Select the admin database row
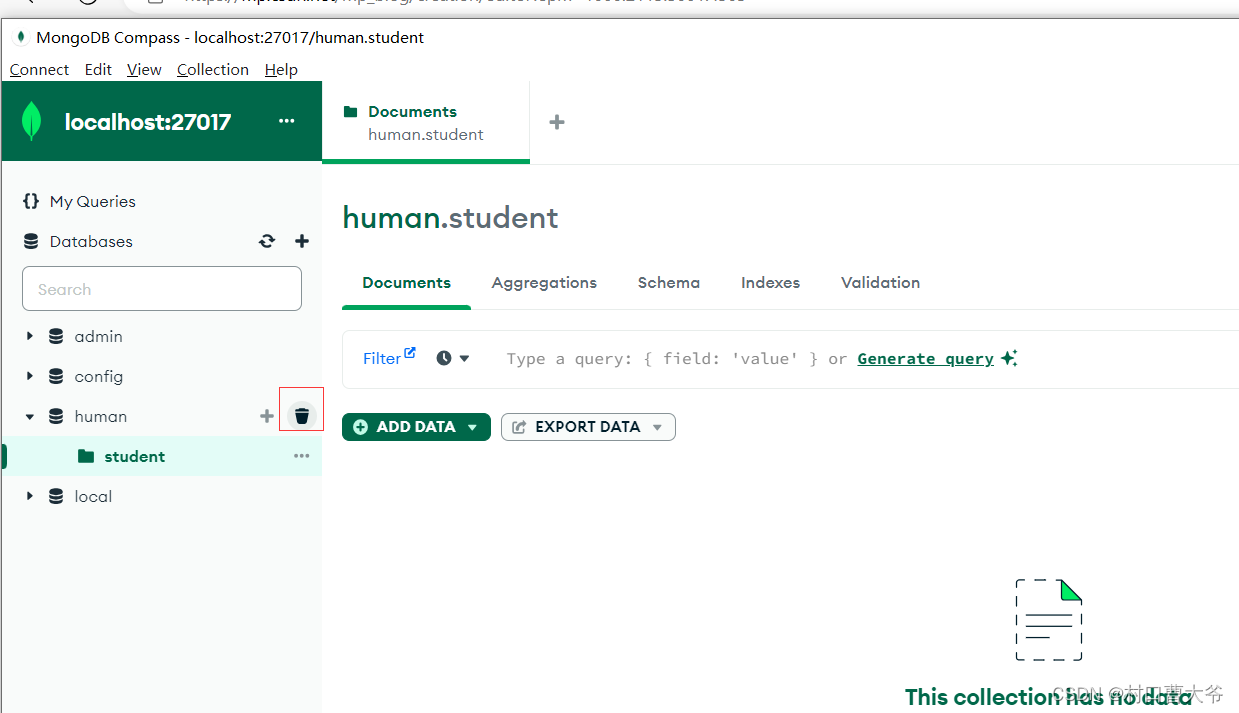The width and height of the screenshot is (1239, 713). (x=161, y=336)
